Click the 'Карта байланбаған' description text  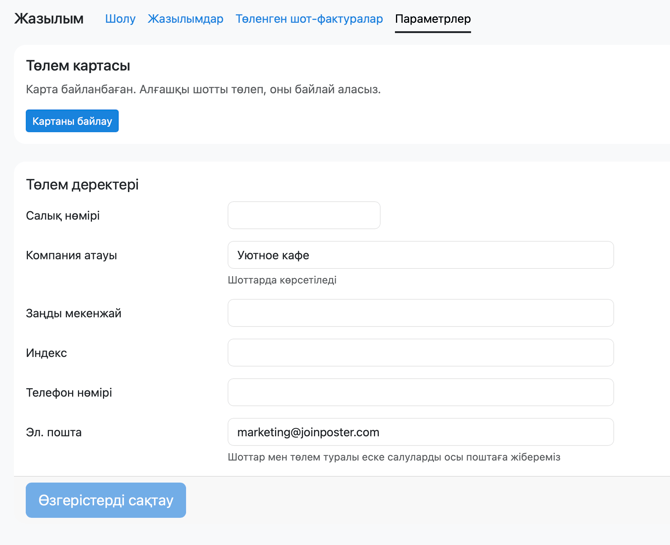[x=203, y=89]
